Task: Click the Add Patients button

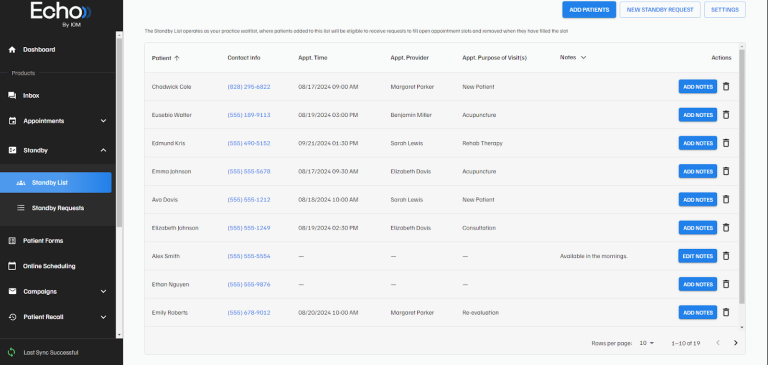Action: point(589,10)
